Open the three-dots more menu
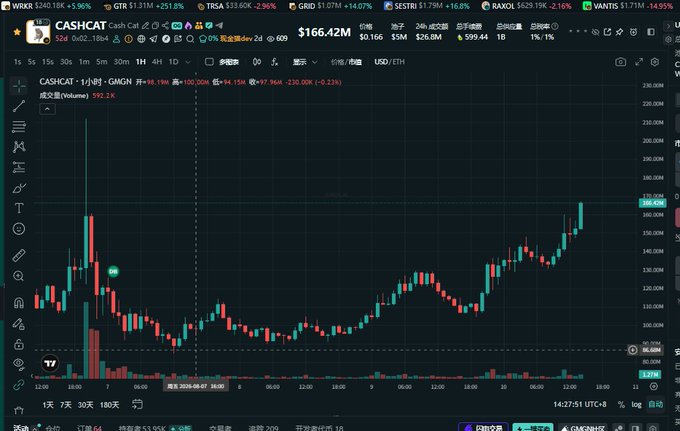This screenshot has height=431, width=680. pos(577,31)
